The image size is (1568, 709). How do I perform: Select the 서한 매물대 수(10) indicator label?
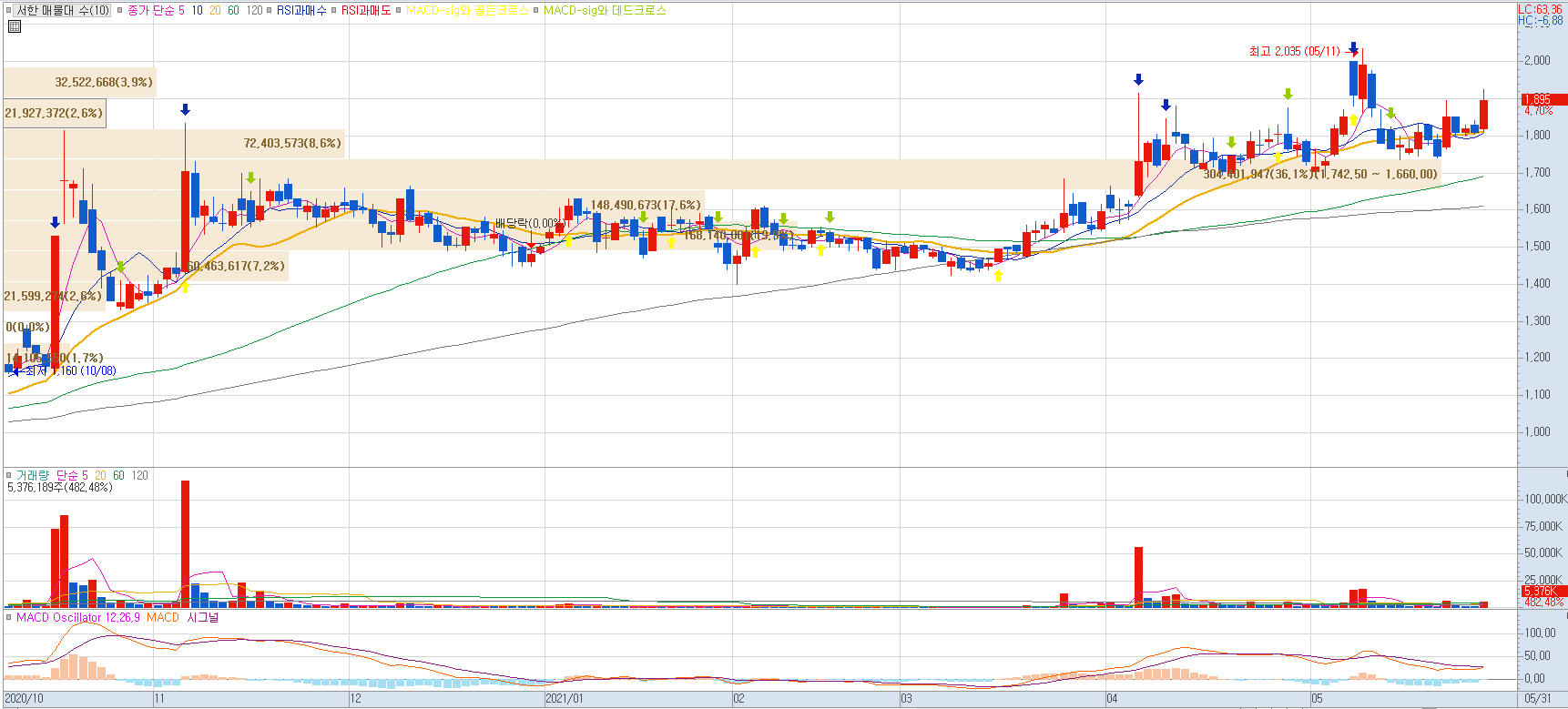(63, 10)
